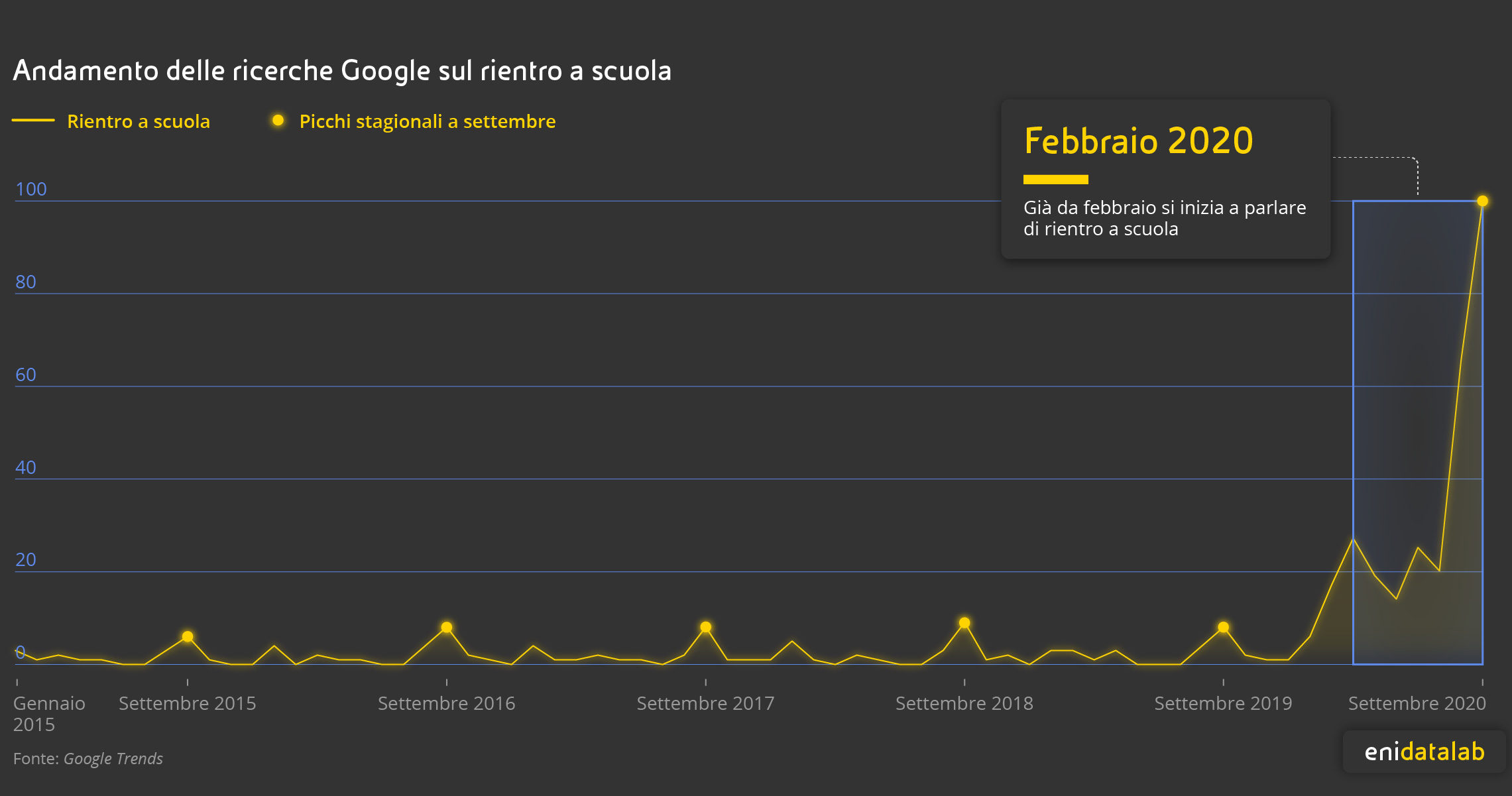This screenshot has width=1512, height=796.
Task: Toggle the 'Rientro a scuola' legend entry
Action: [x=138, y=121]
